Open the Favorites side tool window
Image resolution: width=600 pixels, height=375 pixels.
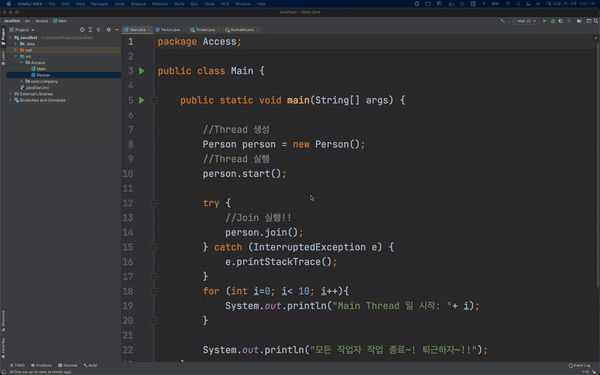(3, 347)
